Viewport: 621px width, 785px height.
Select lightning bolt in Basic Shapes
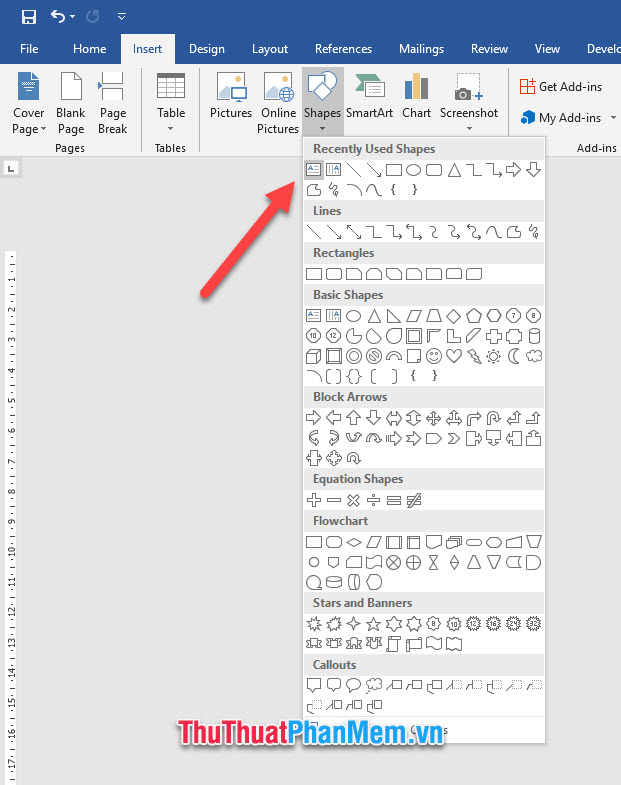(x=474, y=356)
